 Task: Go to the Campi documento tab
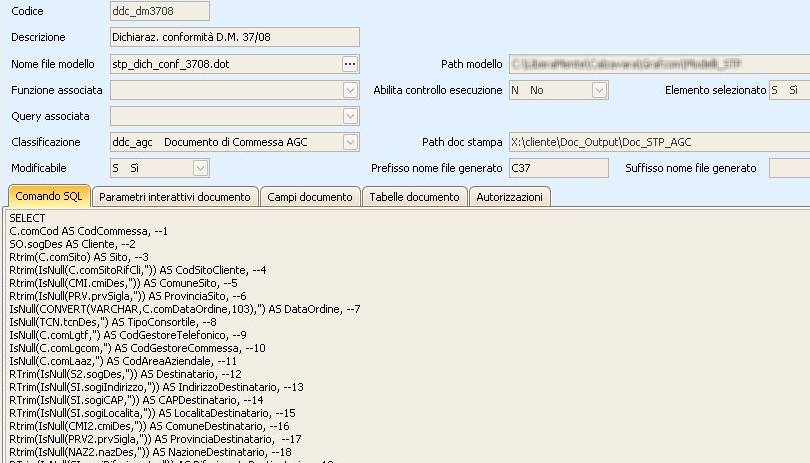click(310, 197)
